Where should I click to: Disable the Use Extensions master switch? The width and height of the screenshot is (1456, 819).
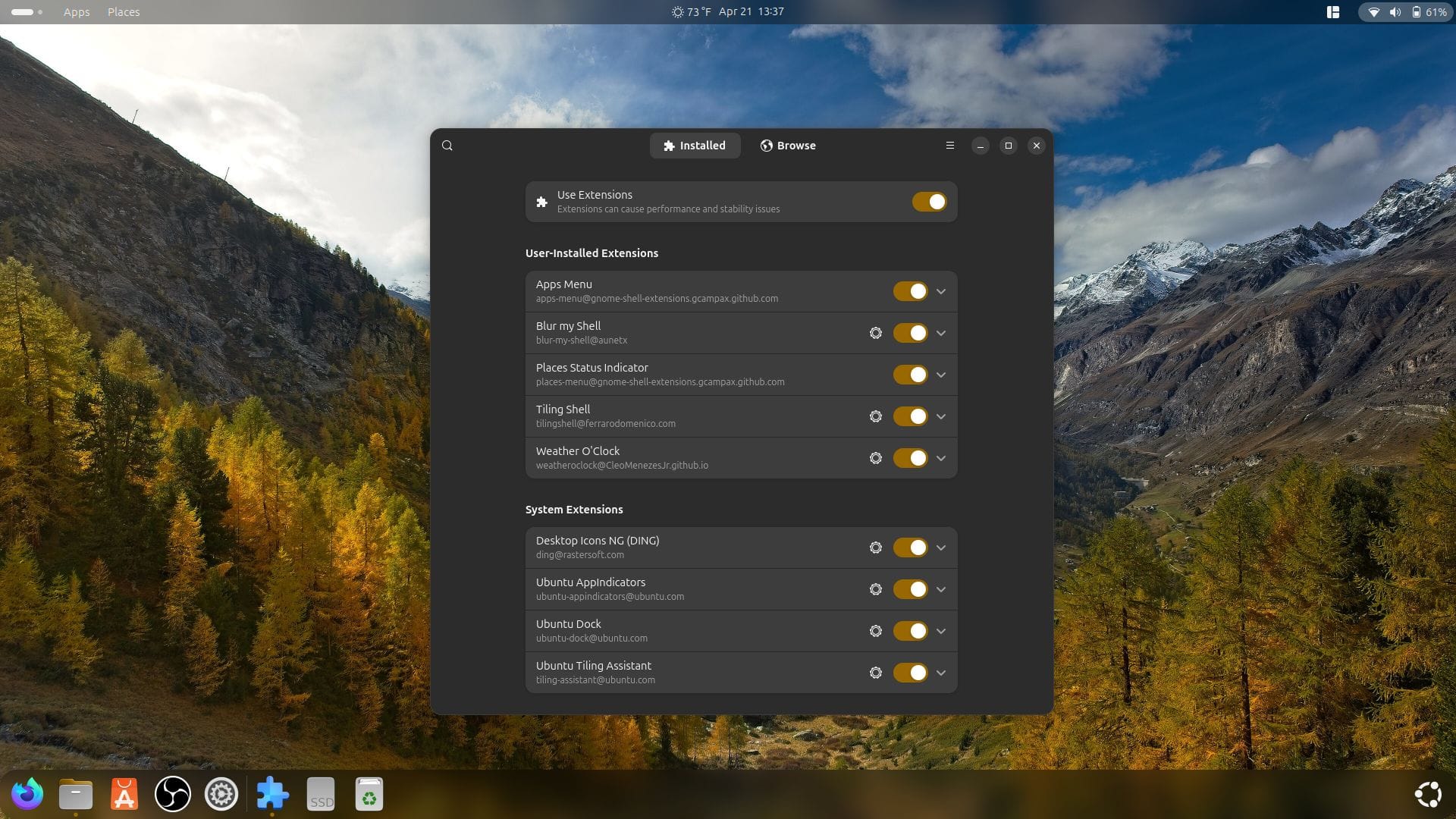pos(930,202)
